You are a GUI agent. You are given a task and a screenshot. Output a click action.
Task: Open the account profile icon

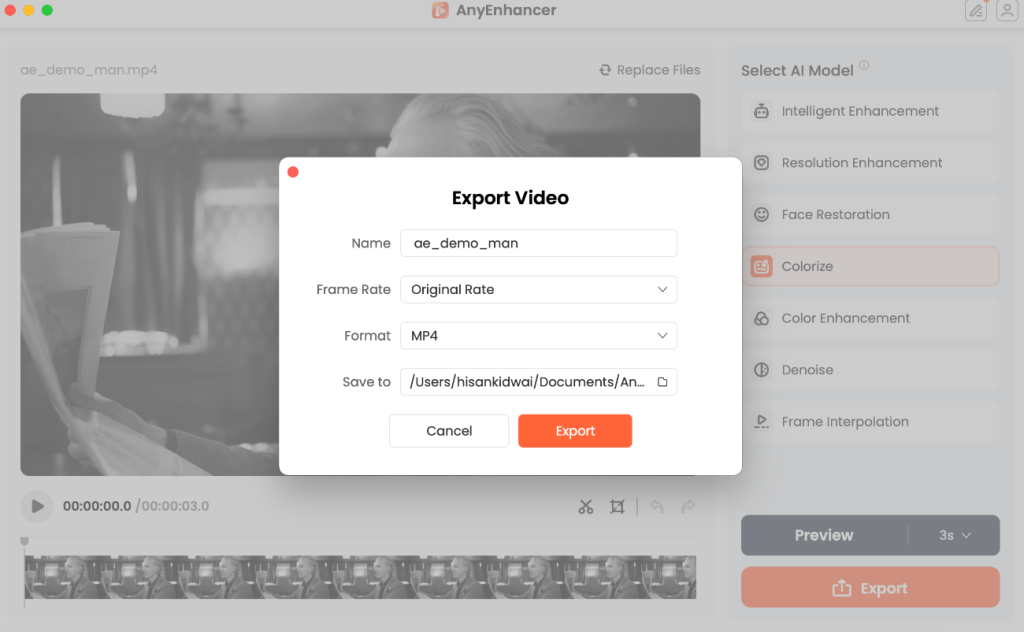[1007, 11]
